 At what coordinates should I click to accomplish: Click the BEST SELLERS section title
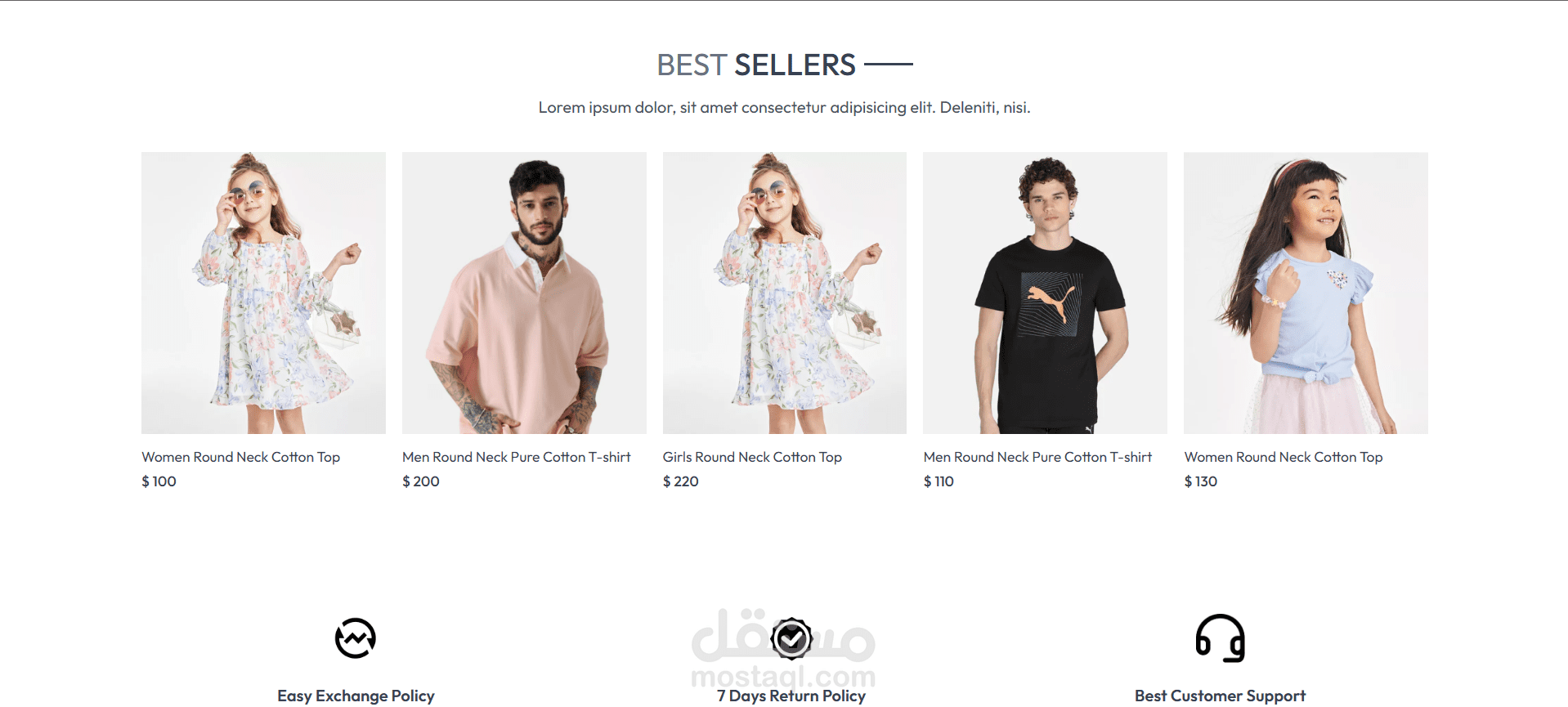[x=756, y=65]
